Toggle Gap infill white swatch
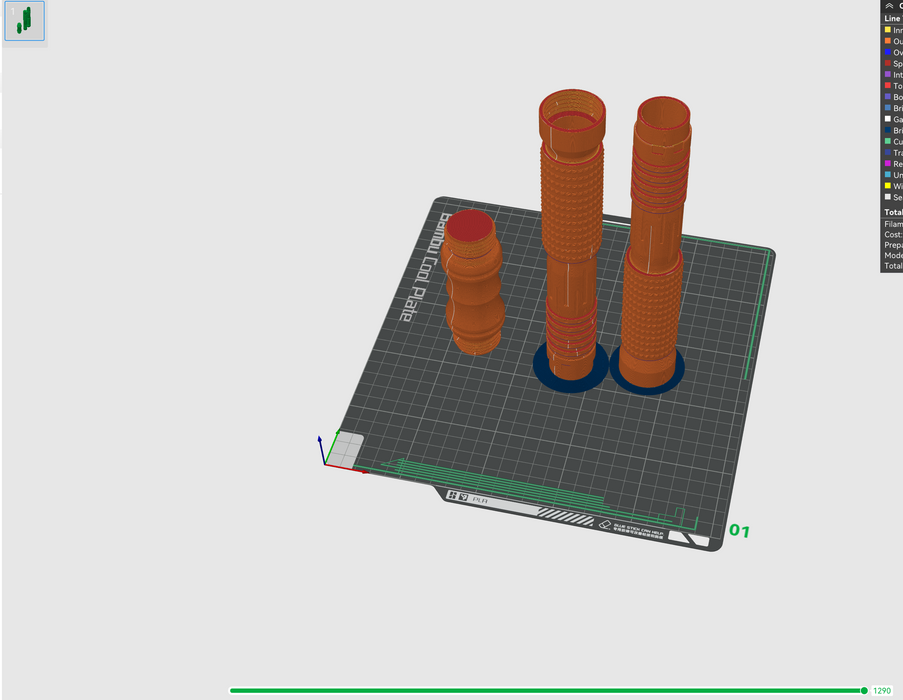 [887, 119]
